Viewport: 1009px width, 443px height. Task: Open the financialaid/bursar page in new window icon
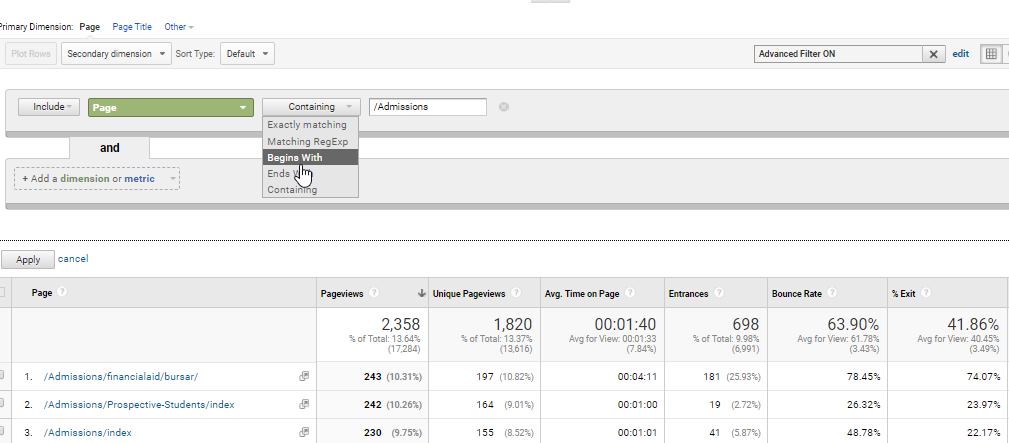tap(303, 376)
